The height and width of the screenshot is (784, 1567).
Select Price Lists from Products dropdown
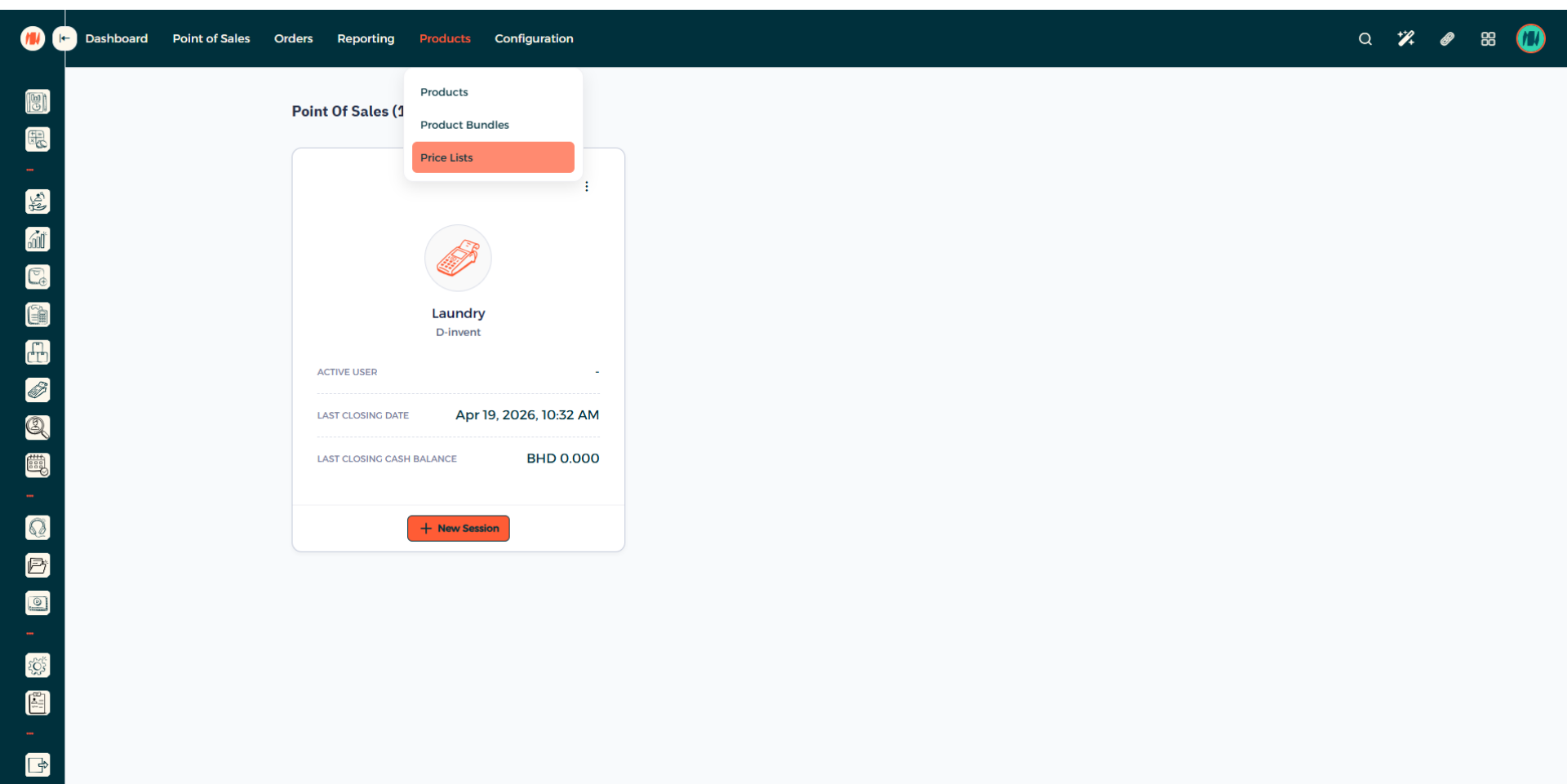[x=492, y=157]
